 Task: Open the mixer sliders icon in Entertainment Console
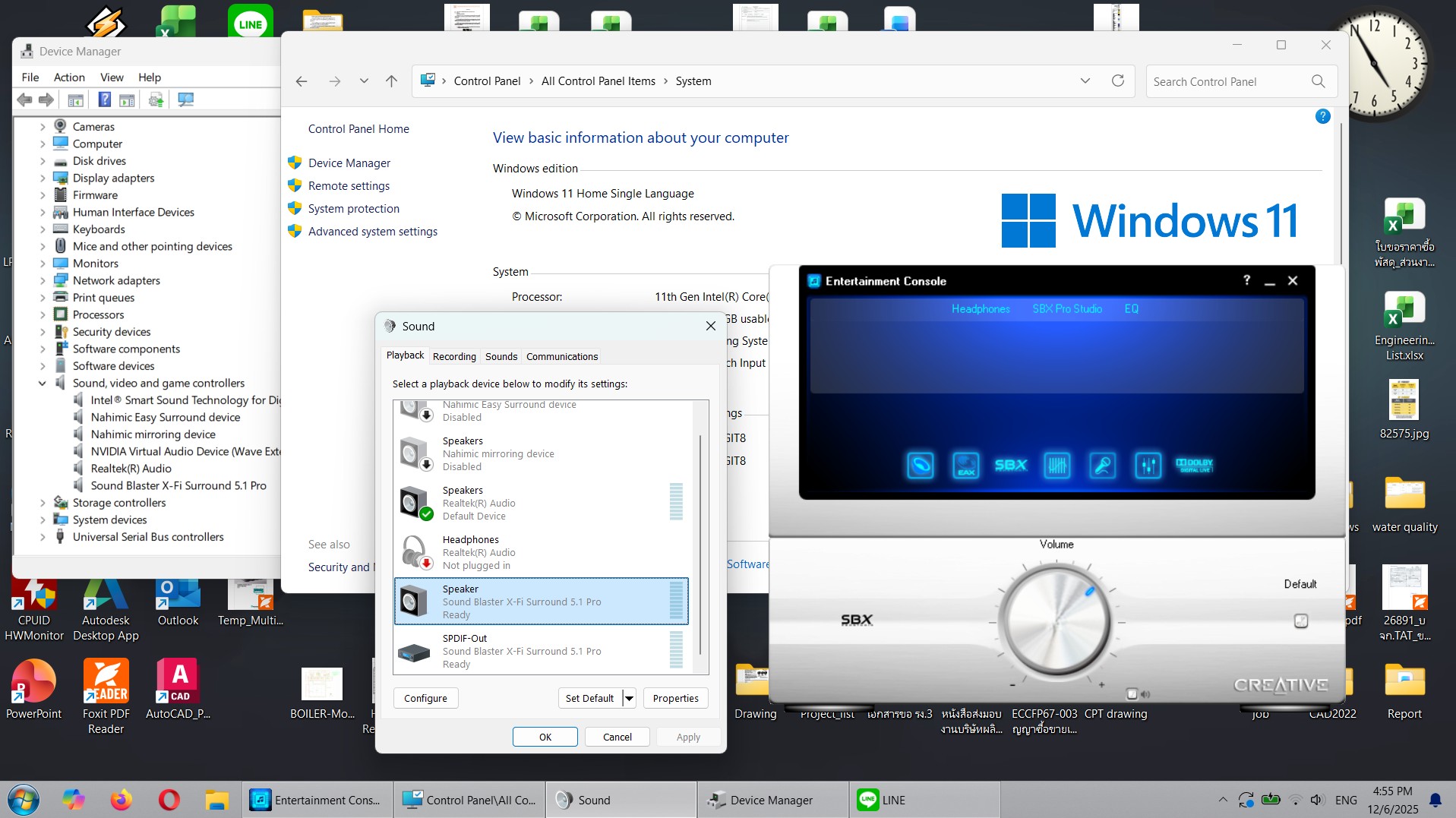click(x=1148, y=465)
